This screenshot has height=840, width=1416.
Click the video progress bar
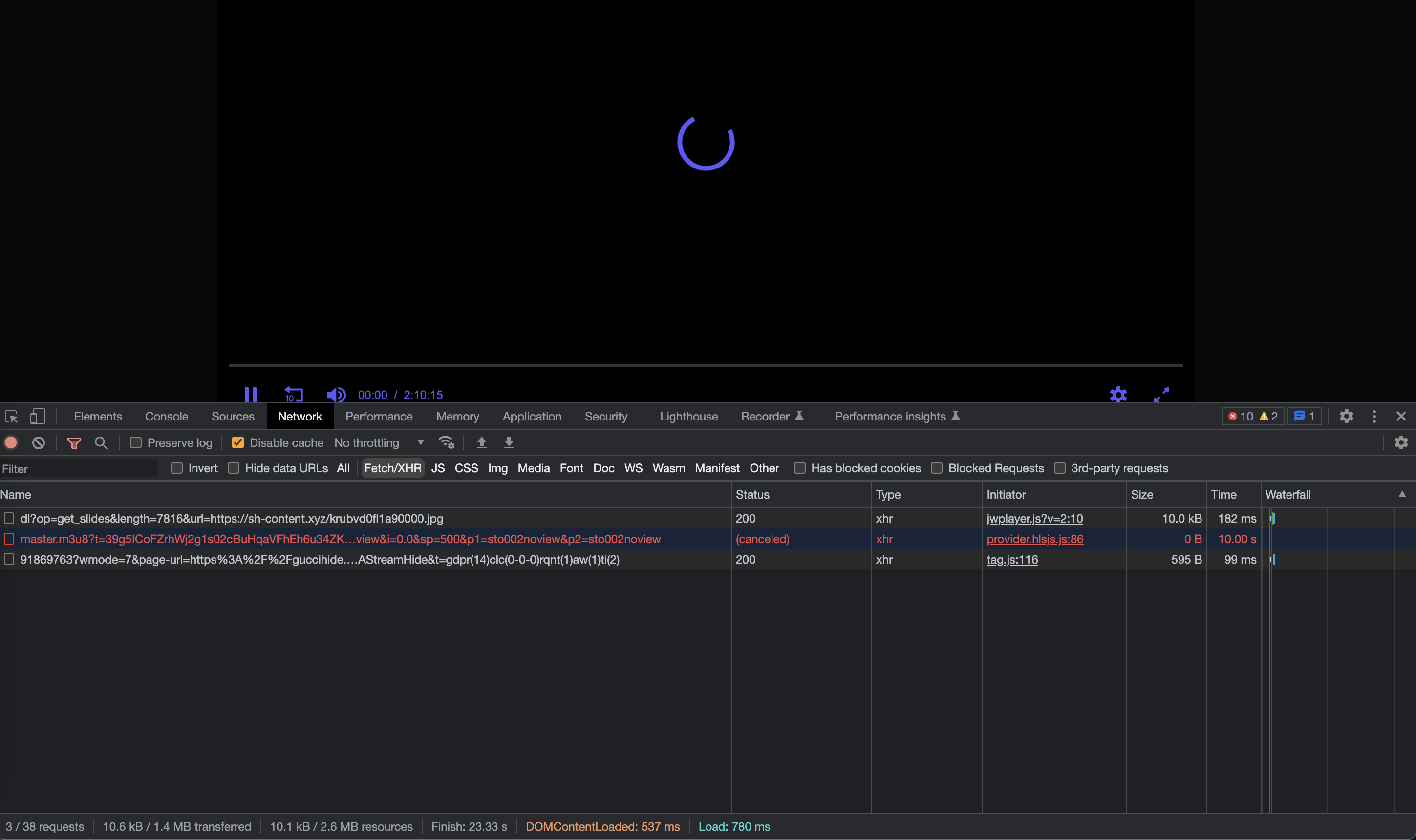pyautogui.click(x=706, y=365)
